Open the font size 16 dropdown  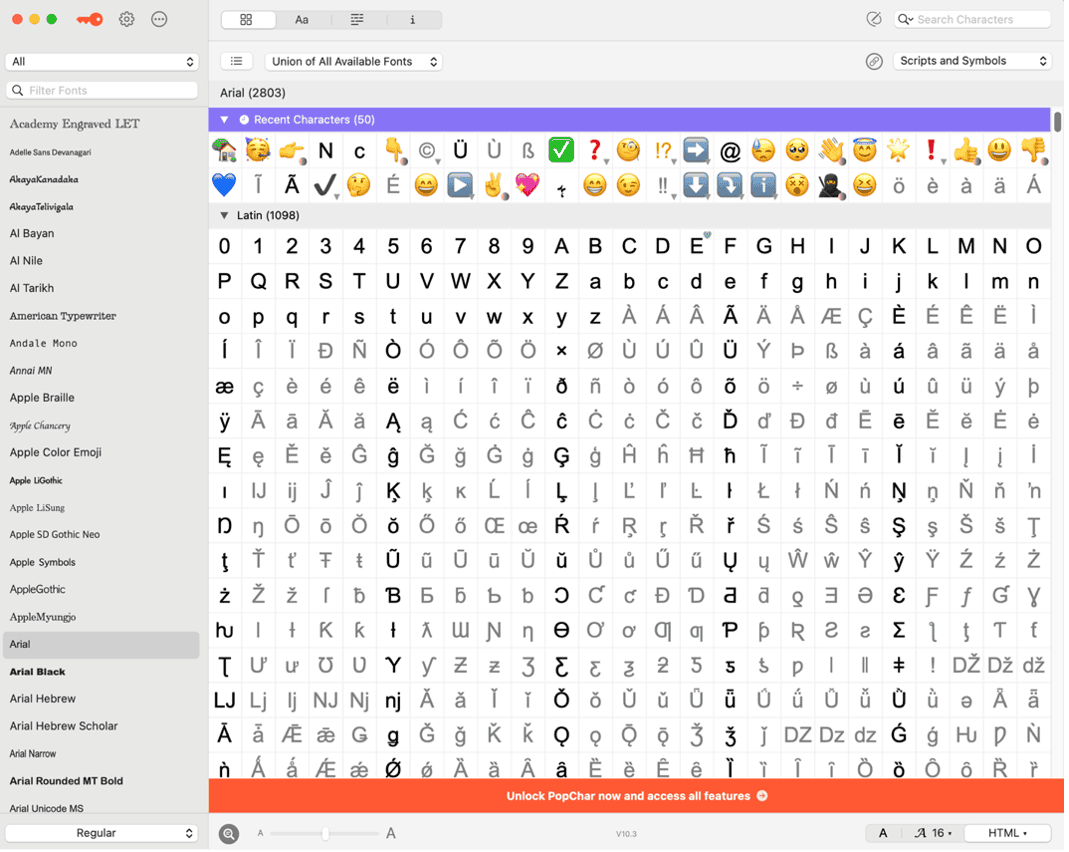(x=933, y=833)
